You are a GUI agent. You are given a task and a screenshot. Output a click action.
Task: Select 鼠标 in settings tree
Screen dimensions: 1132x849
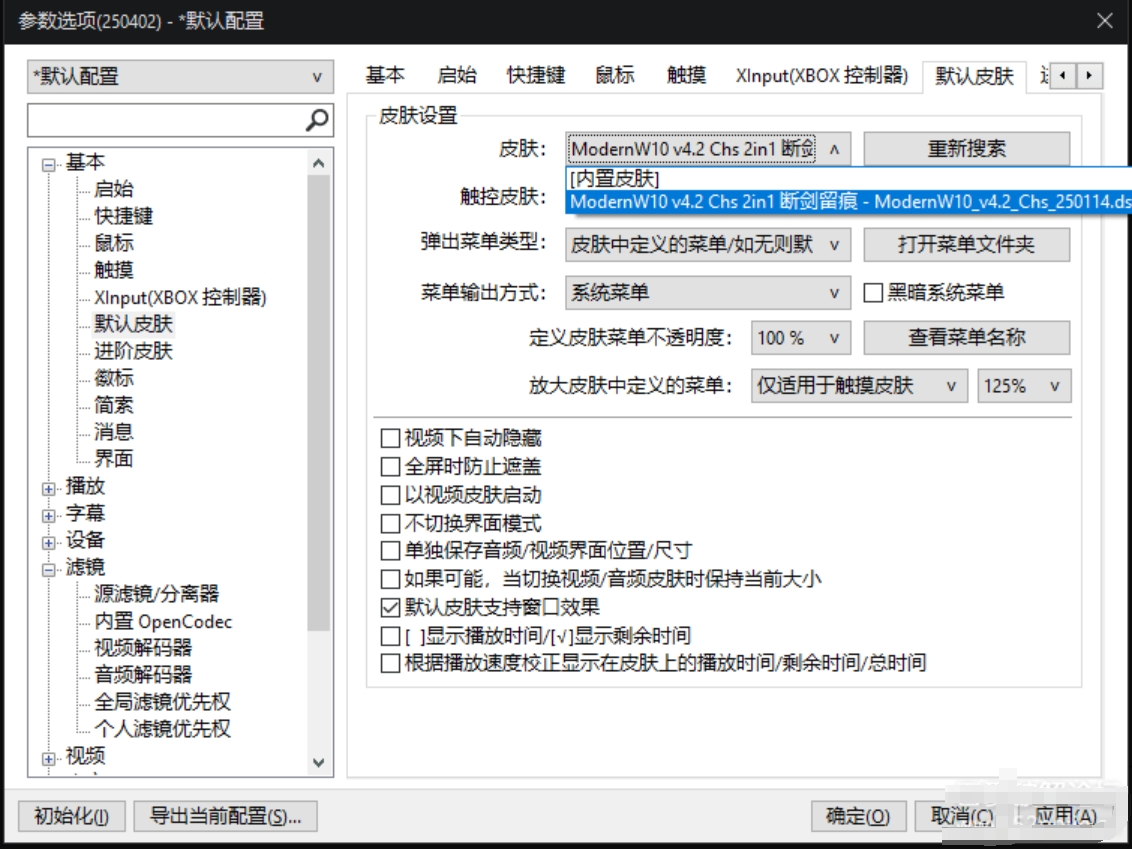(113, 243)
